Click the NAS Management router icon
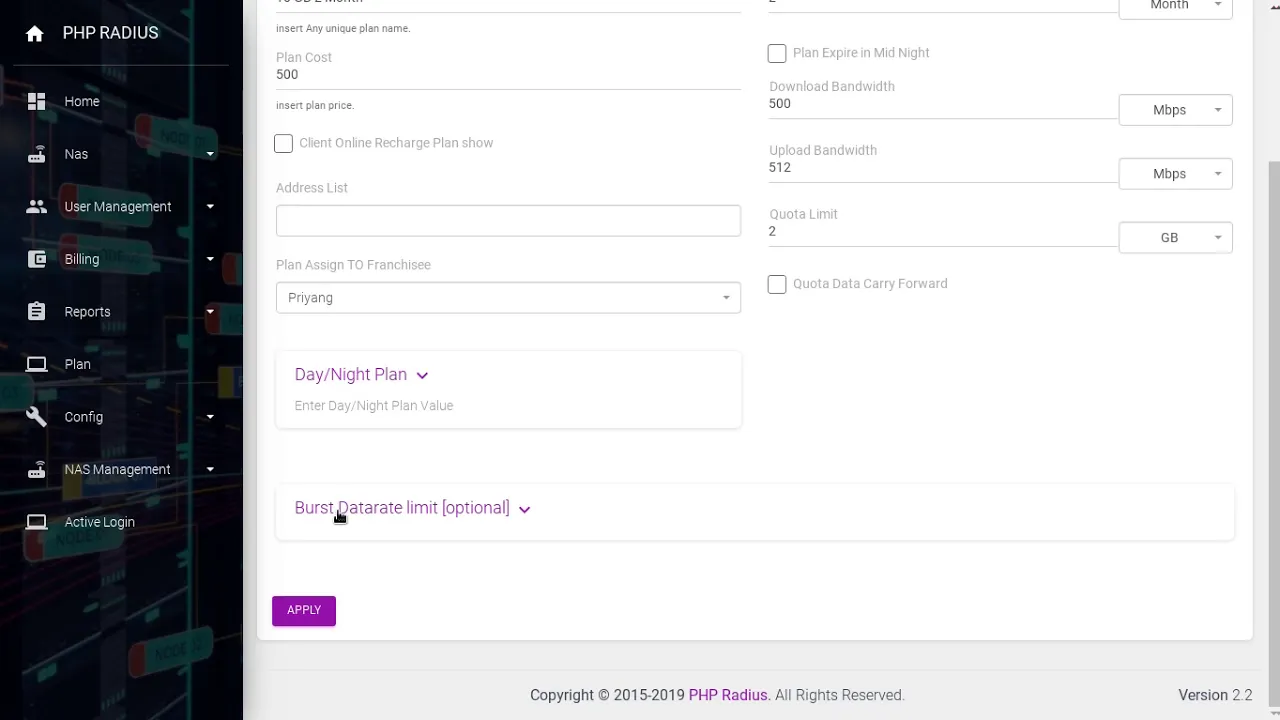The height and width of the screenshot is (720, 1280). pyautogui.click(x=37, y=469)
